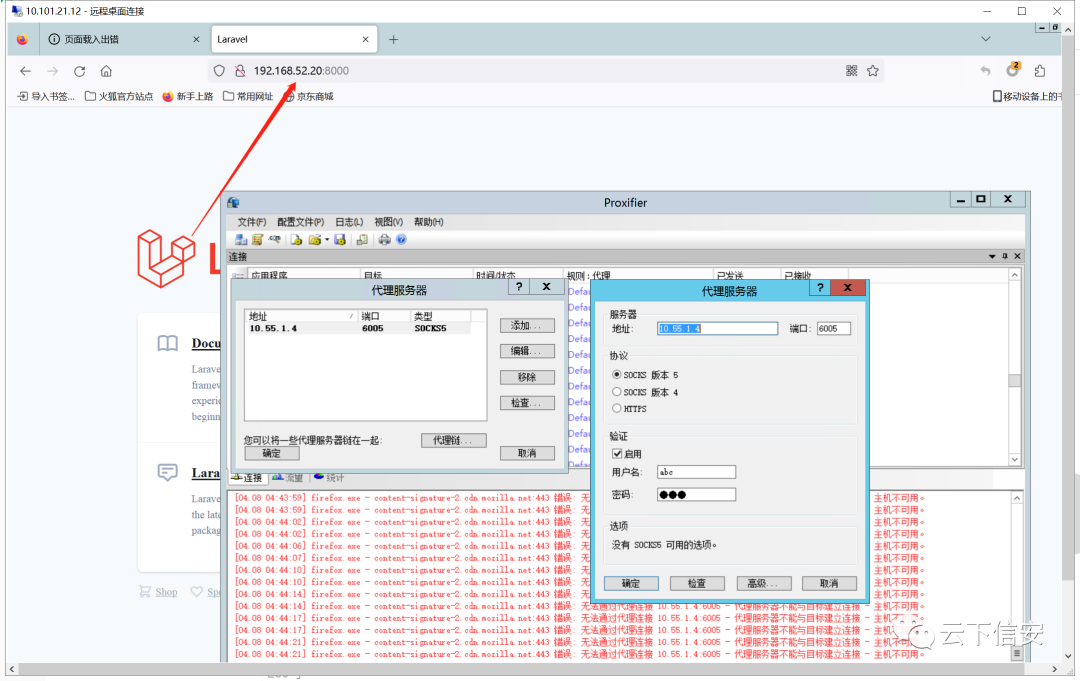Image resolution: width=1080 pixels, height=681 pixels.
Task: Toggle pin on Proxifier connections panel
Action: [1005, 256]
